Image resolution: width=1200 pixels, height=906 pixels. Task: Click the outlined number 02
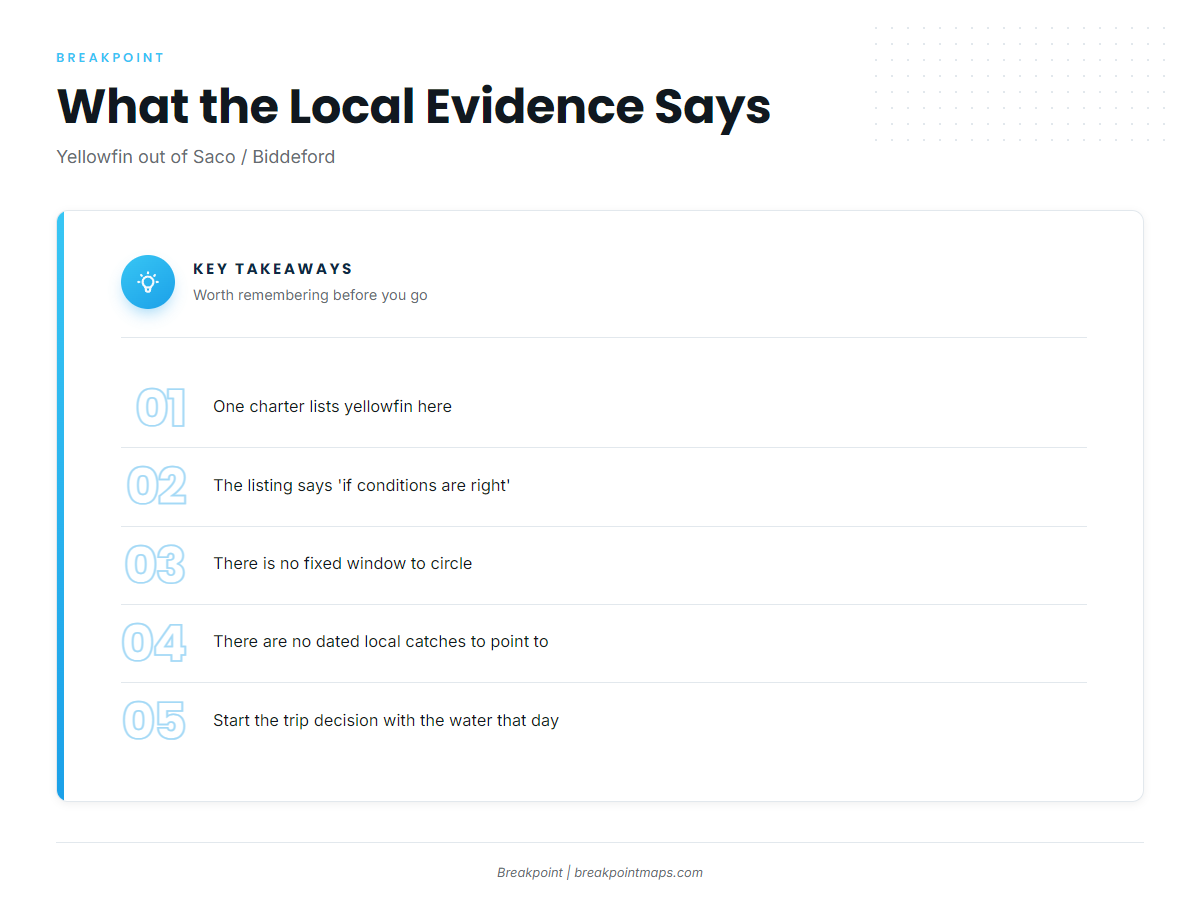157,486
